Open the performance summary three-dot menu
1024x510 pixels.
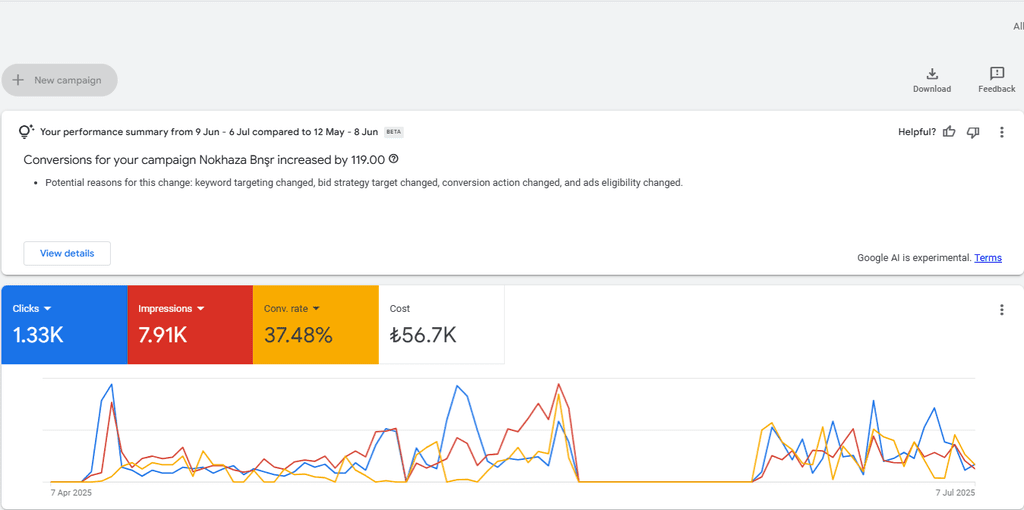(x=1002, y=132)
